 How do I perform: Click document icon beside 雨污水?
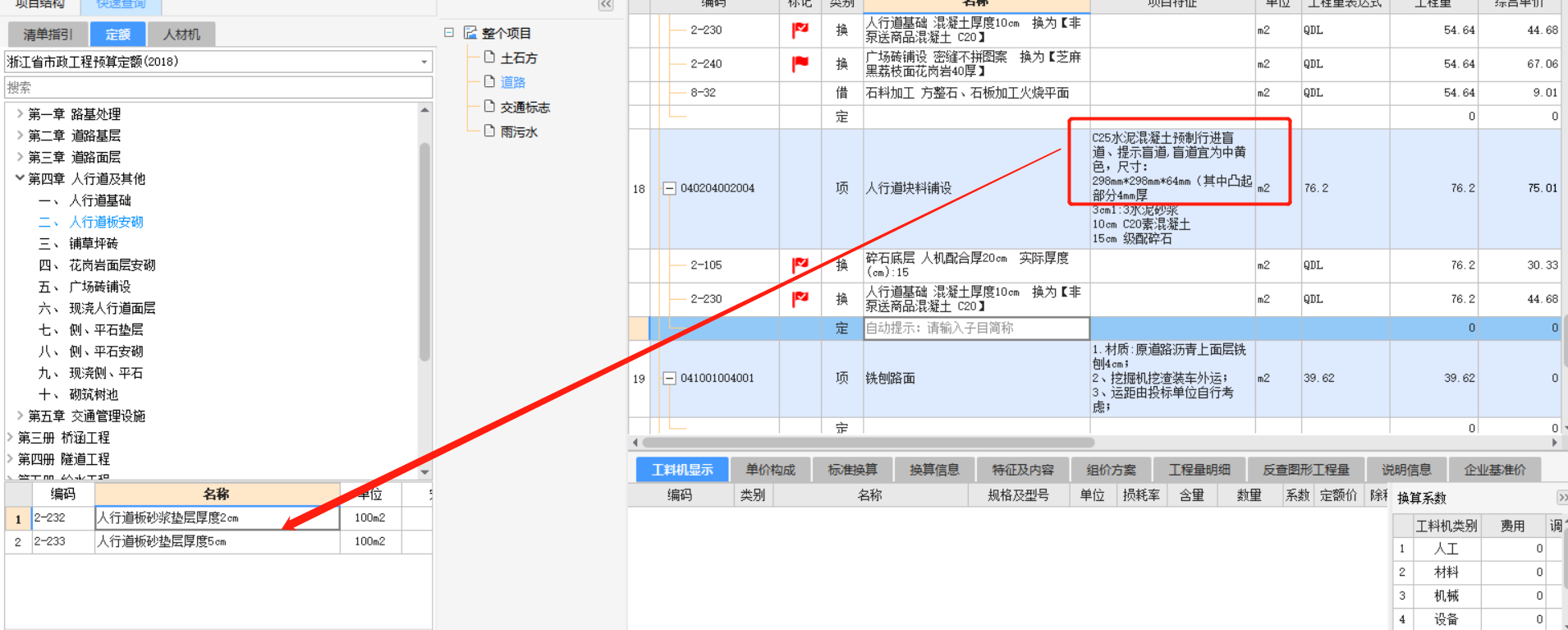point(489,131)
